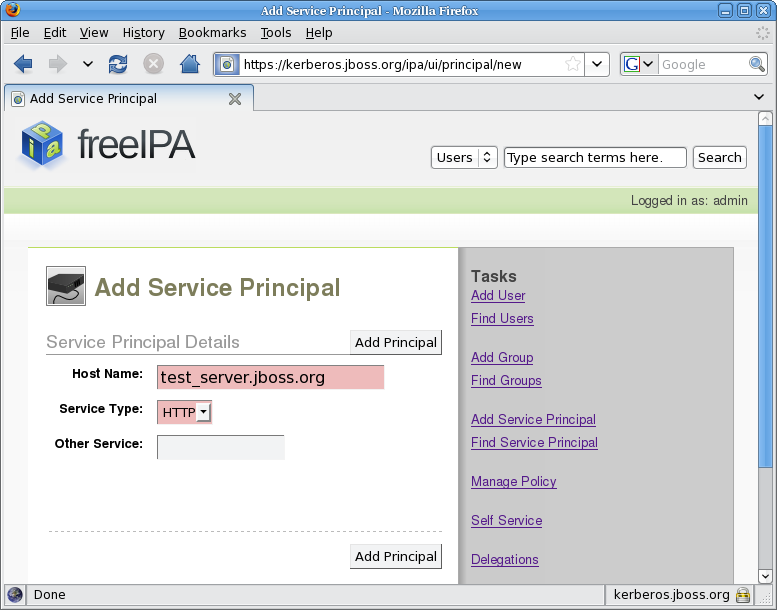Click the Home toolbar icon
This screenshot has width=777, height=610.
189,64
